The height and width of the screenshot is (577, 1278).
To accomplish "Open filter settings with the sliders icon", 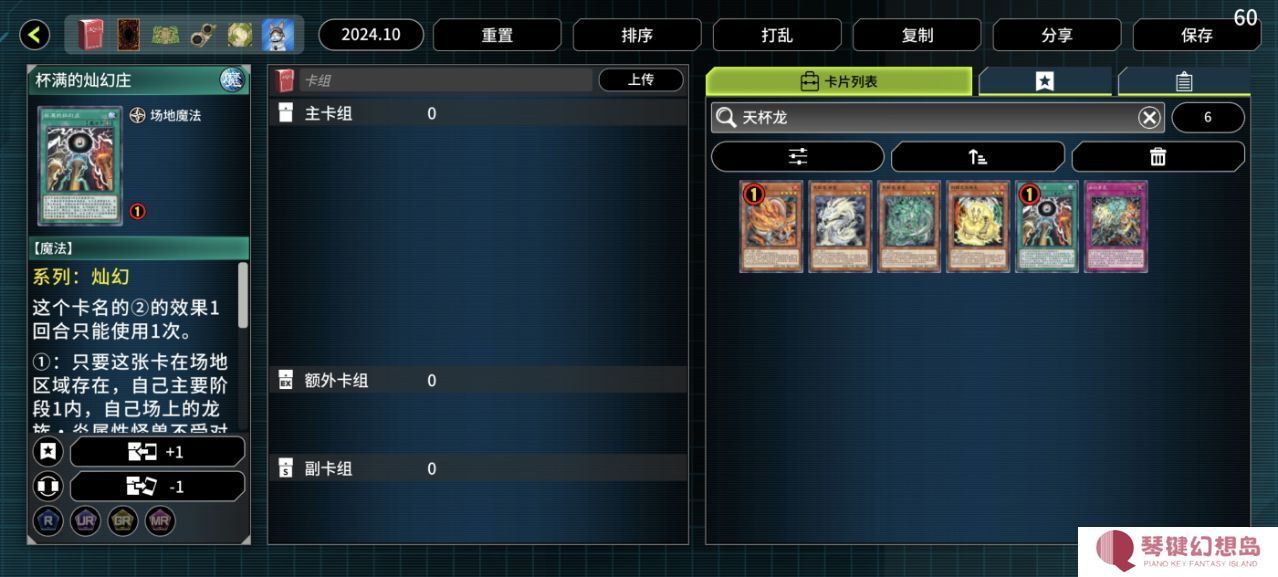I will pyautogui.click(x=797, y=156).
